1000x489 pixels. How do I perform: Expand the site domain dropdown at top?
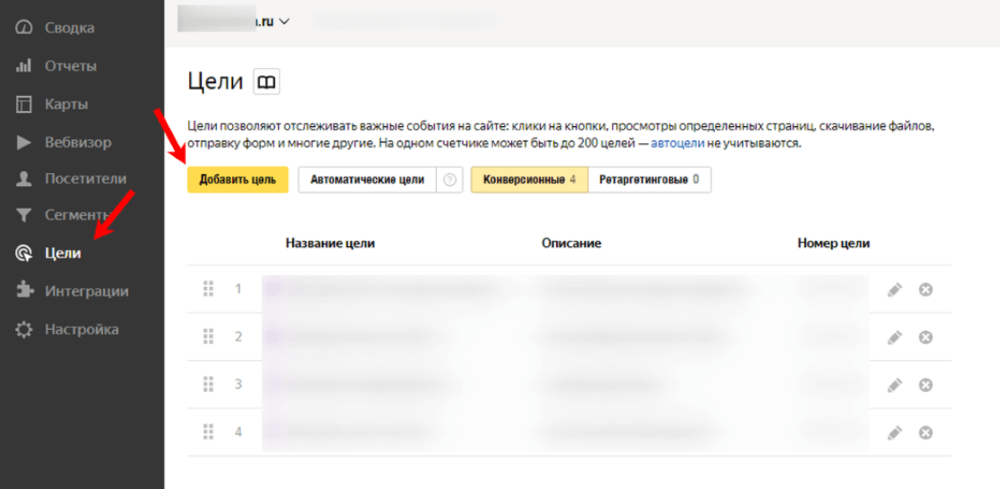point(284,21)
